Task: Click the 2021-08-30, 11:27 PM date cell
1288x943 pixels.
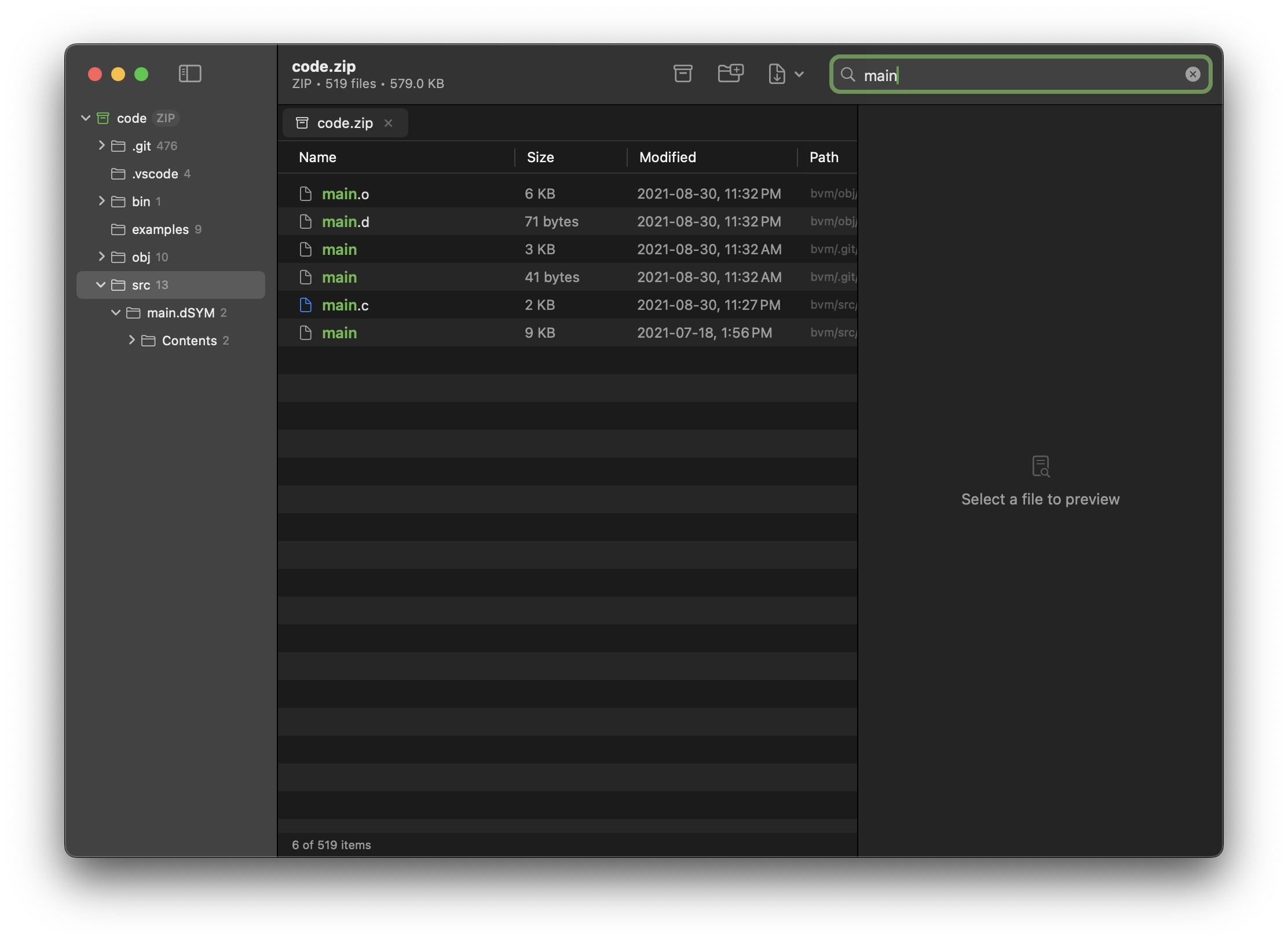Action: click(709, 305)
